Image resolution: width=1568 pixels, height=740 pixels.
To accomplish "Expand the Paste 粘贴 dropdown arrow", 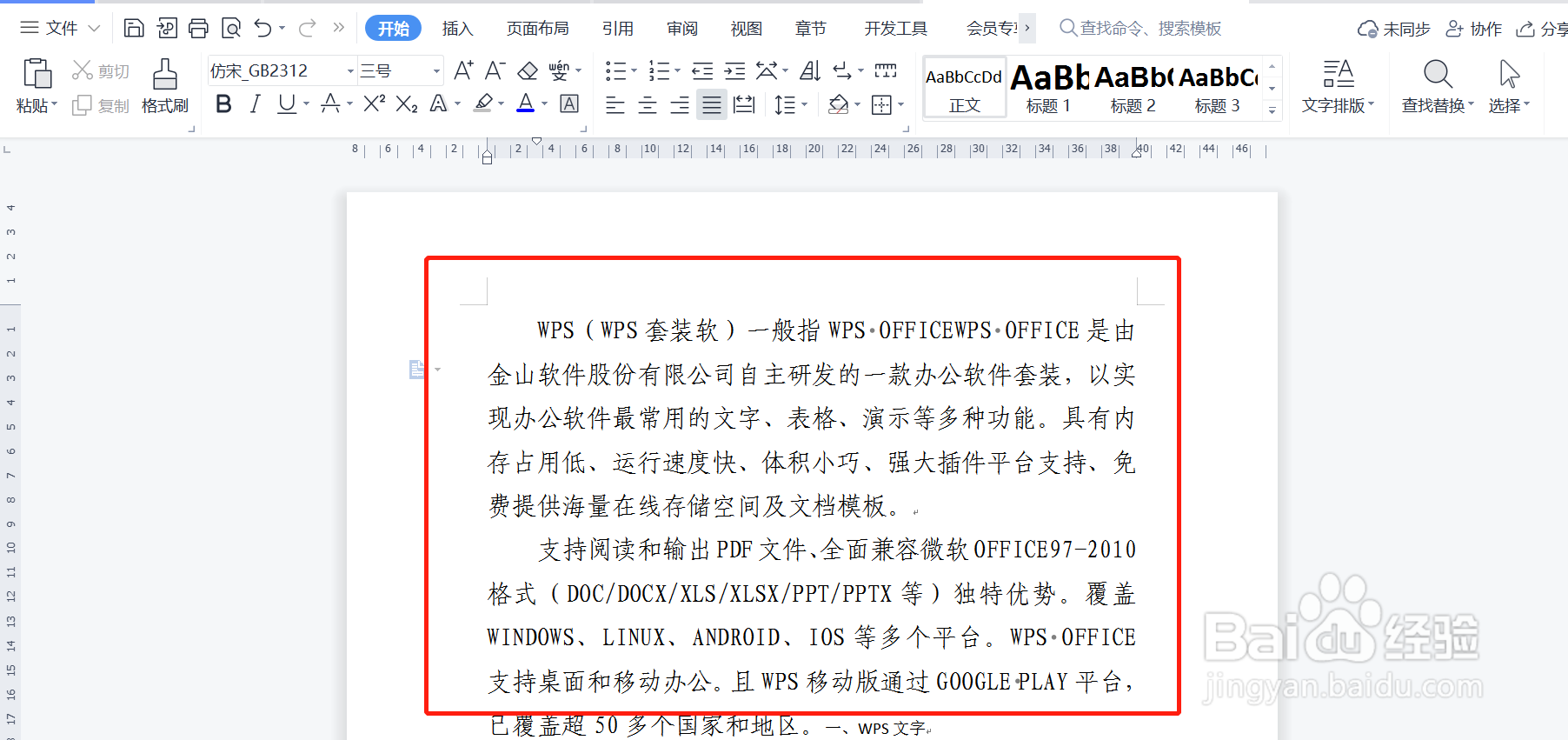I will (x=54, y=105).
